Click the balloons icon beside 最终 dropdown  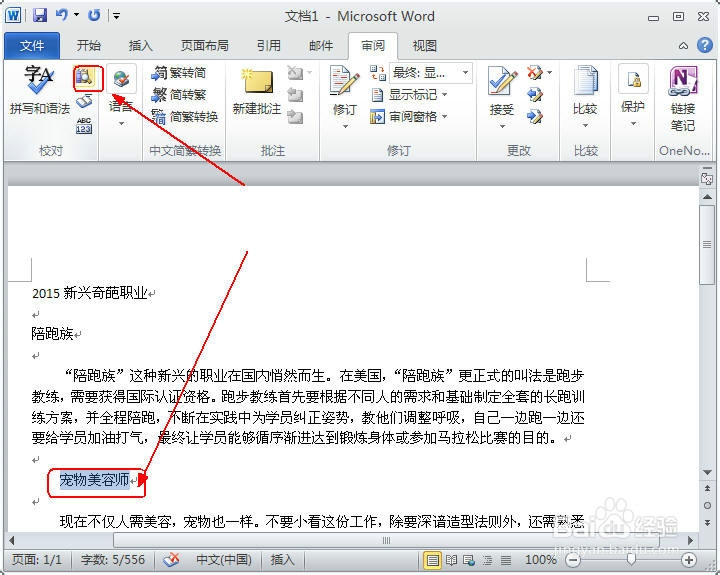point(378,73)
